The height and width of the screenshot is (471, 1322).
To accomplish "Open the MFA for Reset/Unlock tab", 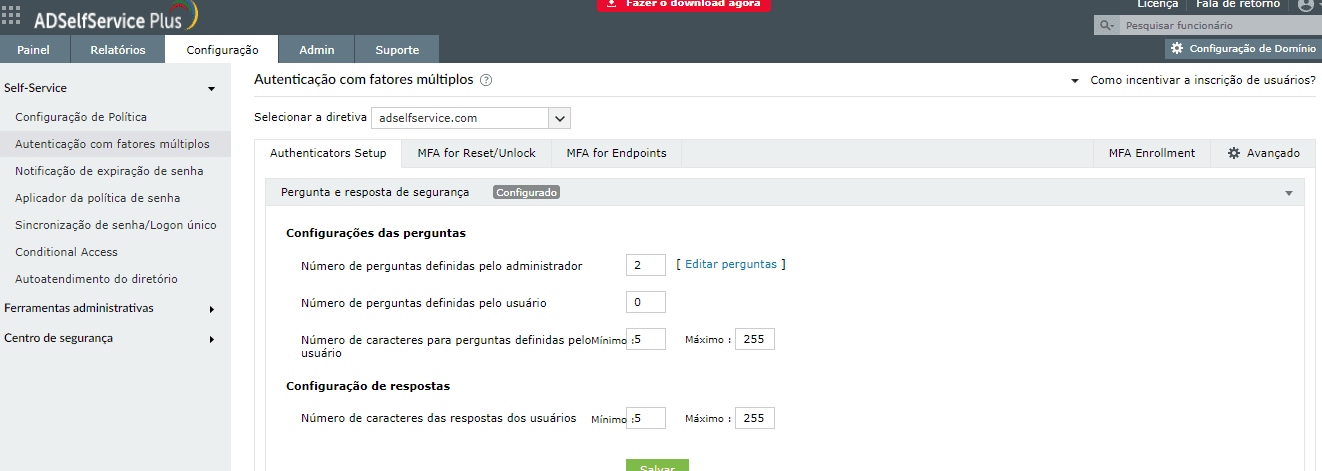I will pyautogui.click(x=476, y=153).
